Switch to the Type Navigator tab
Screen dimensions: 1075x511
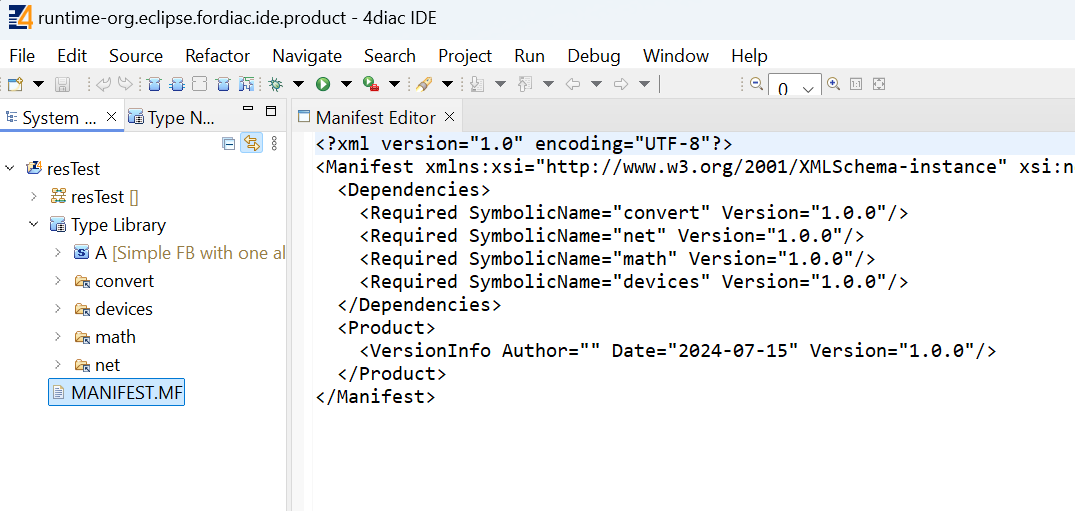(172, 118)
